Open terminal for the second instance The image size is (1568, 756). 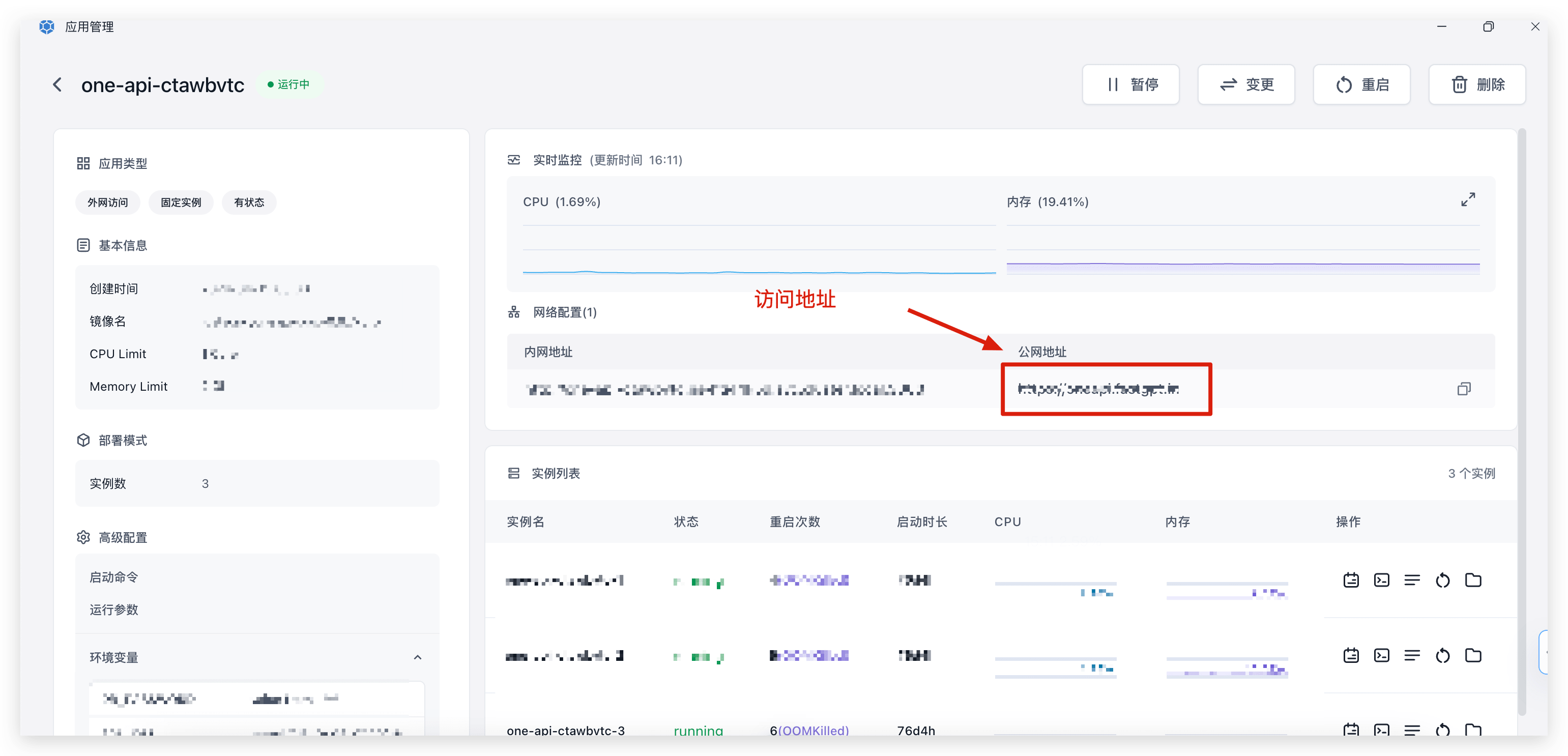tap(1381, 656)
